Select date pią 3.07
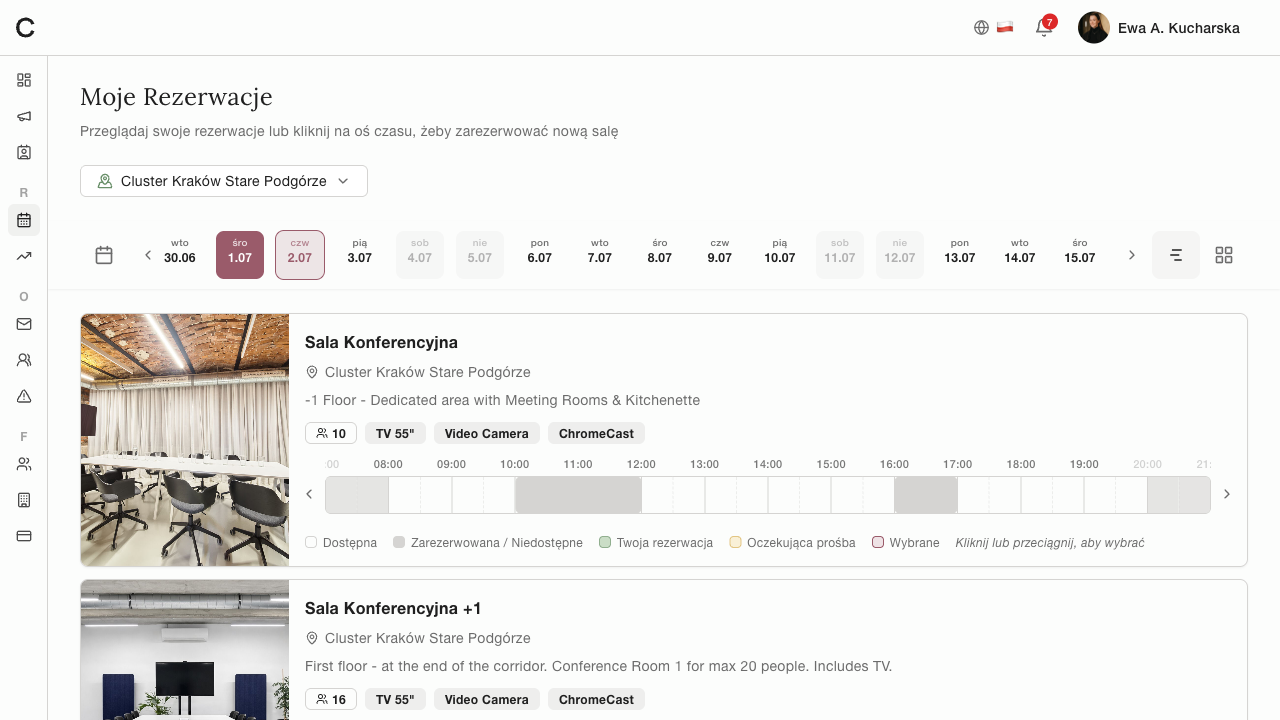 (x=360, y=255)
